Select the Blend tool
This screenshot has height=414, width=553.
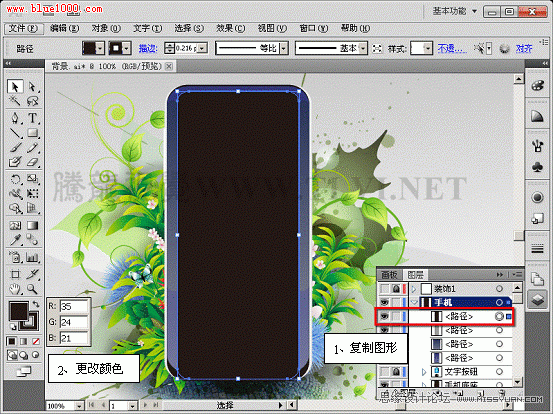[32, 240]
